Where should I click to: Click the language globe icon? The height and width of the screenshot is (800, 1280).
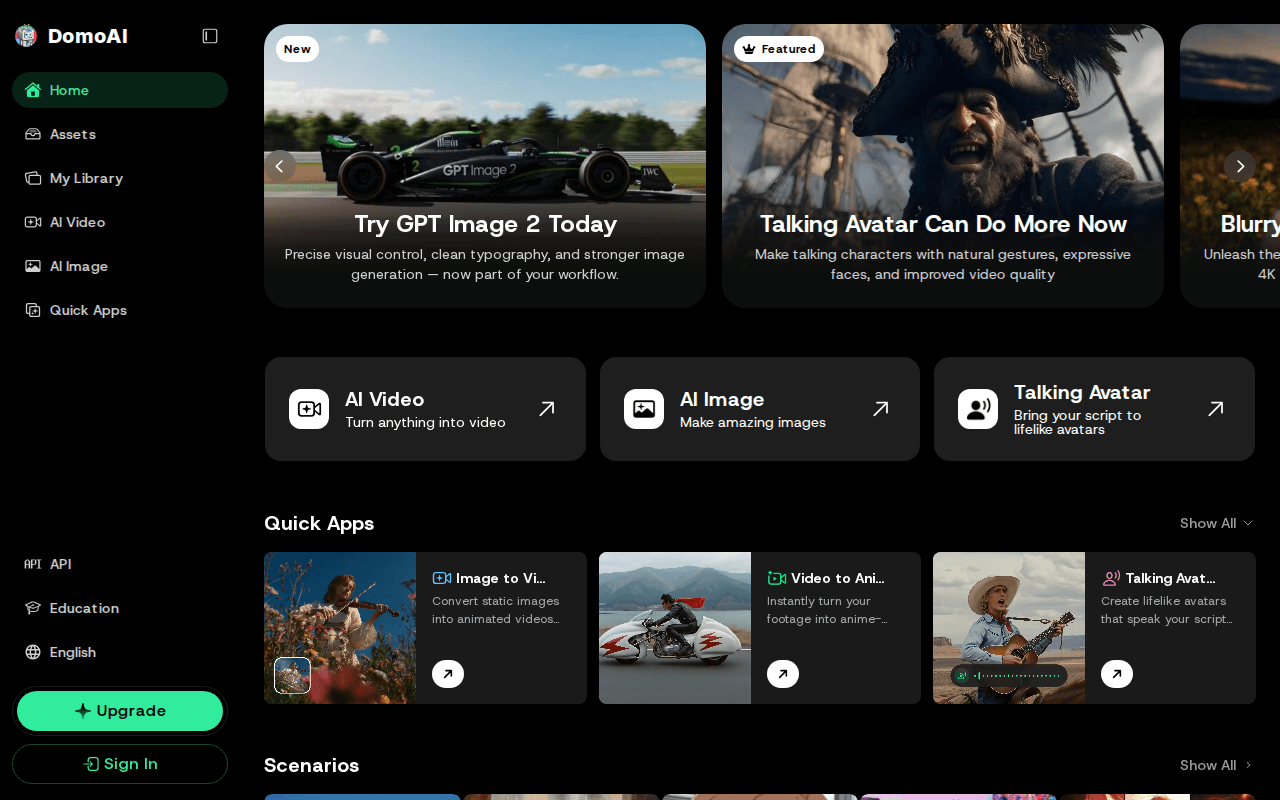point(33,652)
